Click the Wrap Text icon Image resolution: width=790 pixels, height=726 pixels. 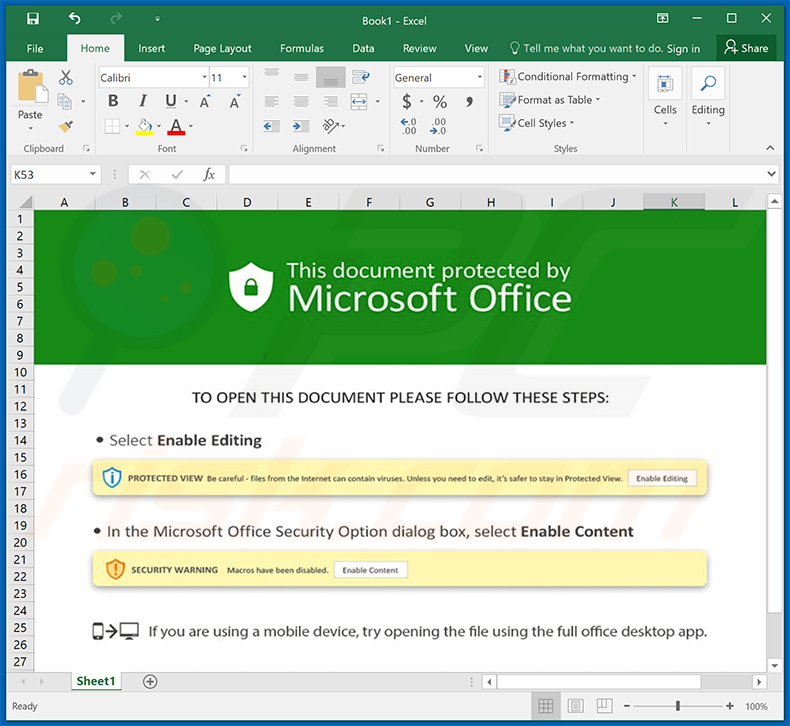tap(361, 77)
